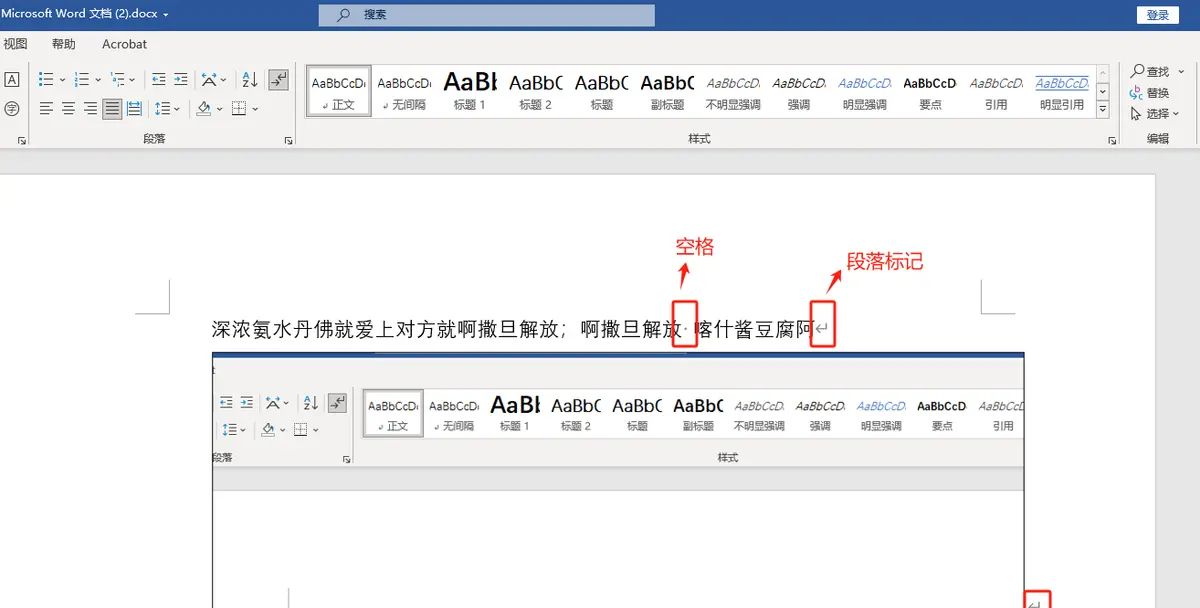
Task: Select the bulleted list icon
Action: coord(47,79)
